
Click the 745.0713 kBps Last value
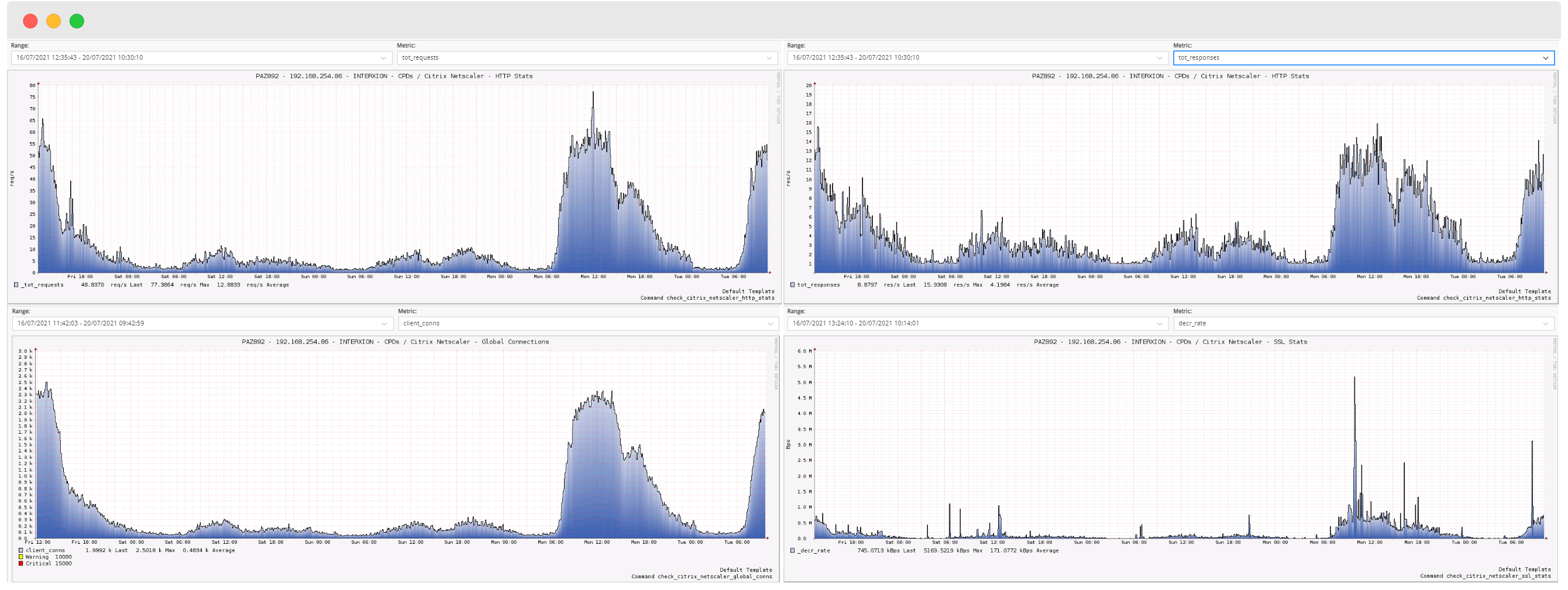click(886, 550)
